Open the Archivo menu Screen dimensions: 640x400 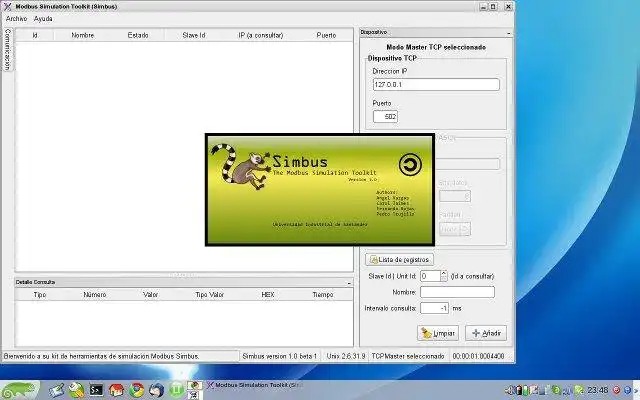[x=16, y=19]
